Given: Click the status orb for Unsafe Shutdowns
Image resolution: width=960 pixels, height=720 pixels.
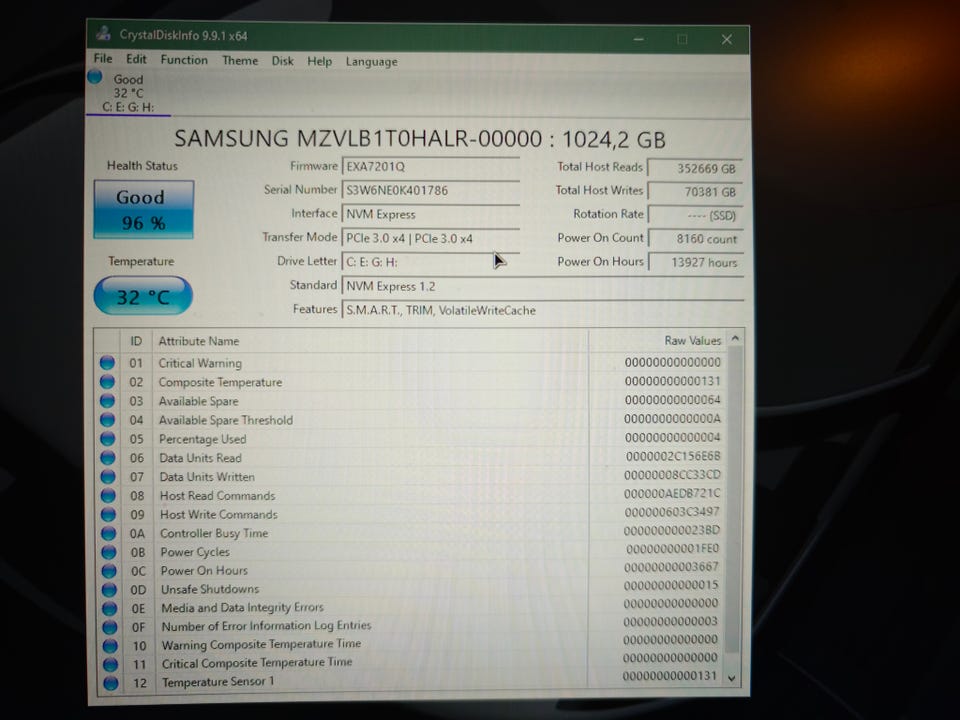Looking at the screenshot, I should click(x=110, y=589).
